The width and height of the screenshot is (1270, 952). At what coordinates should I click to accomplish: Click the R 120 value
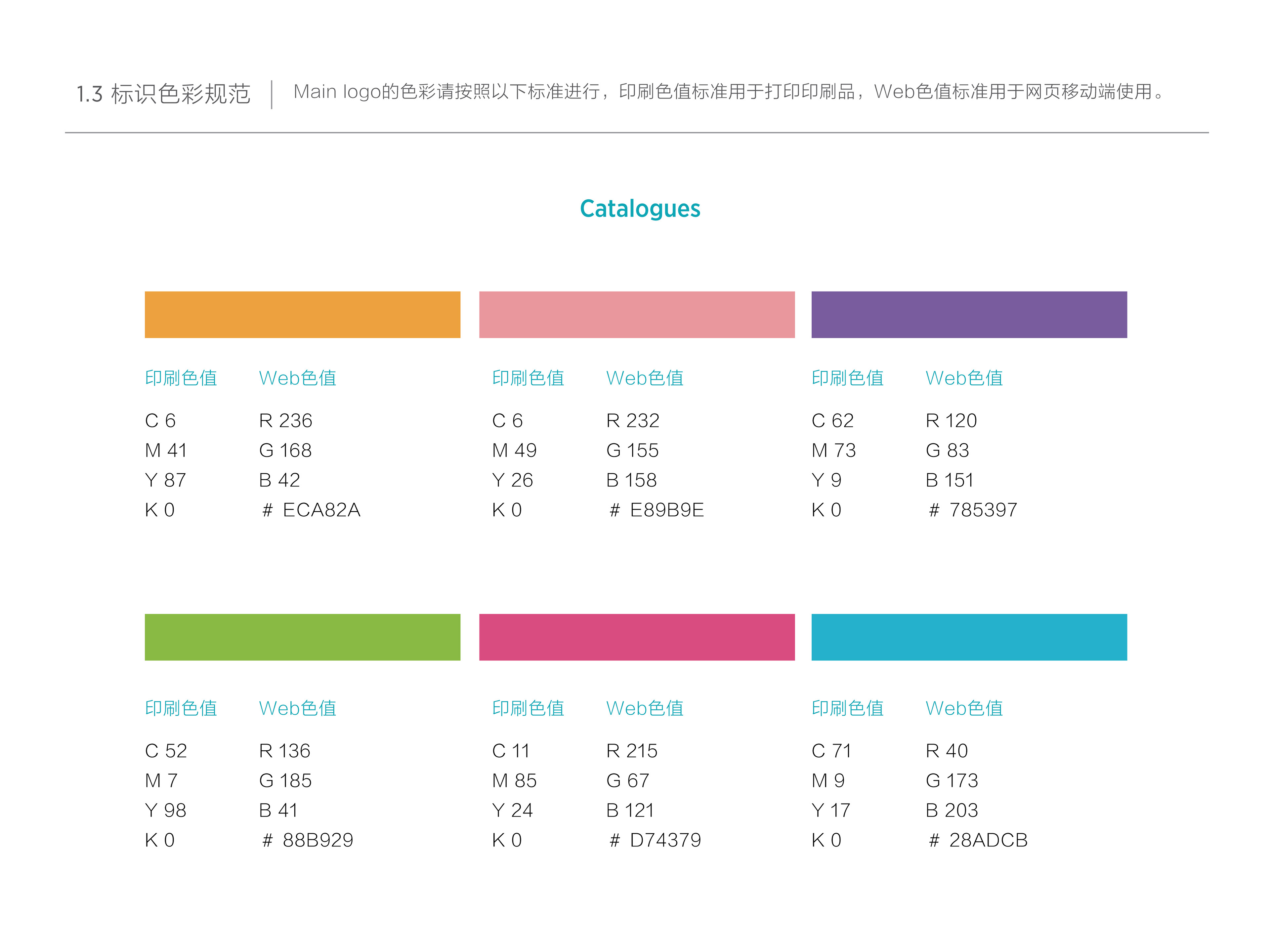click(952, 420)
